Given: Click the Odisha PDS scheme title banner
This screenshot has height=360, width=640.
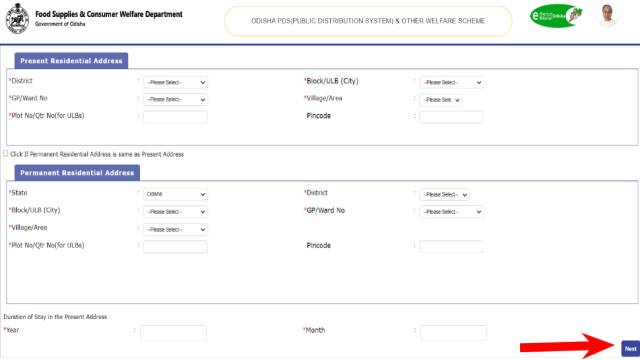Looking at the screenshot, I should [x=368, y=21].
